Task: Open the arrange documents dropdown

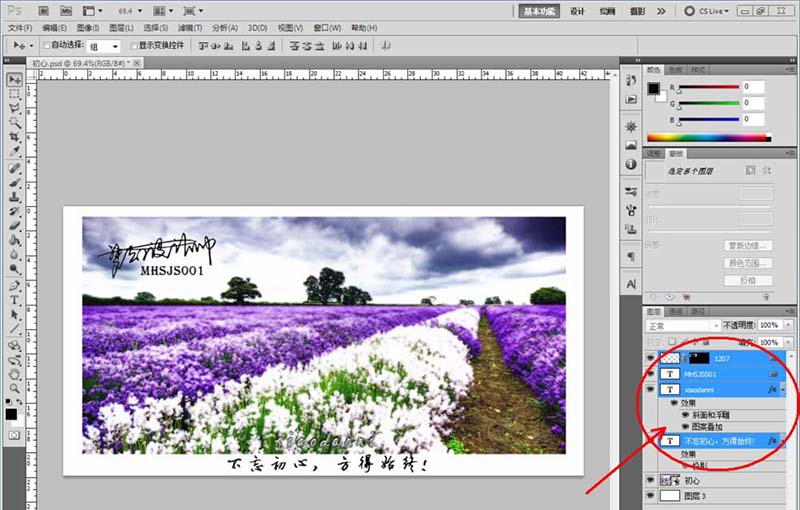Action: tap(163, 11)
